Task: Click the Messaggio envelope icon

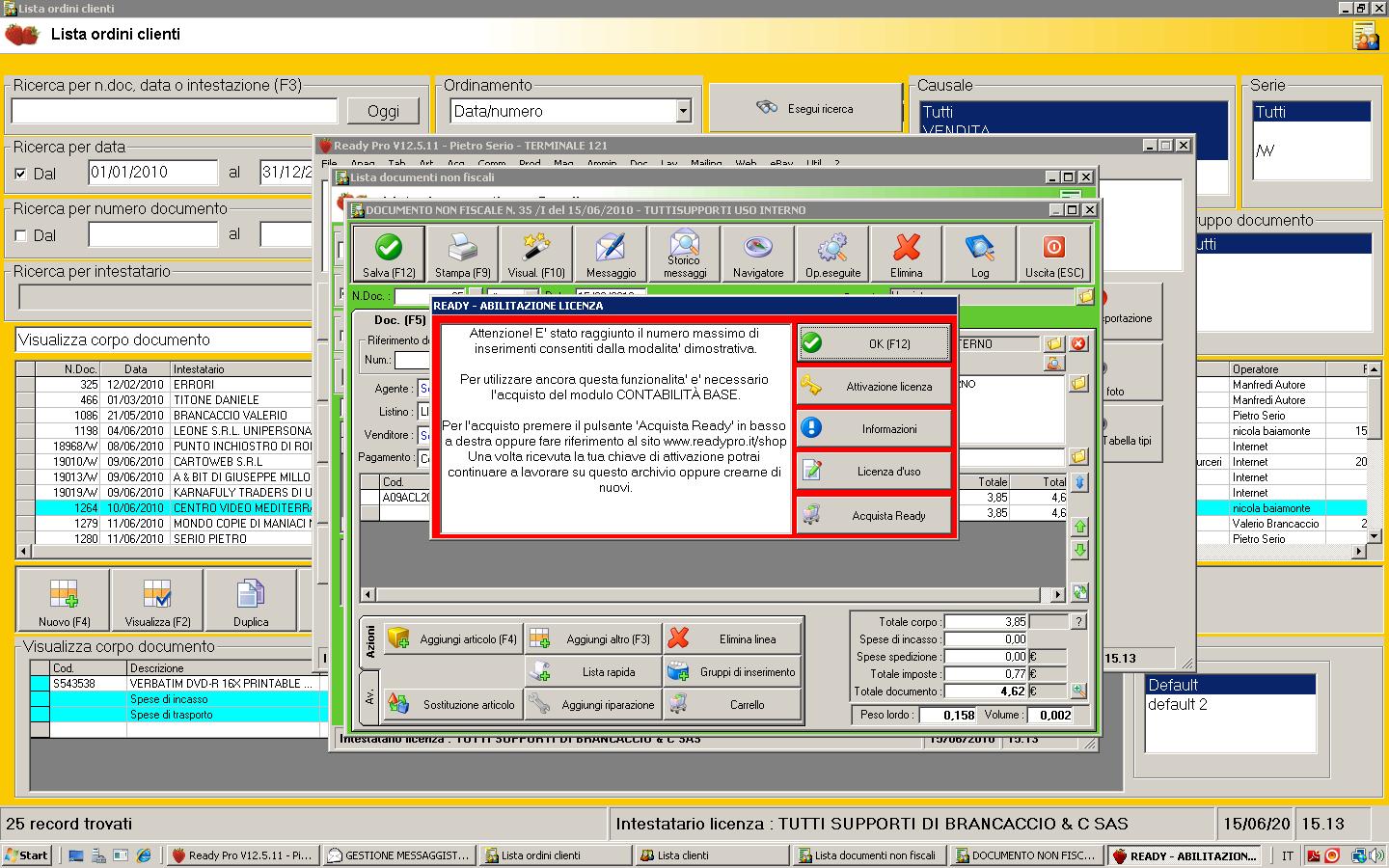Action: 611,255
